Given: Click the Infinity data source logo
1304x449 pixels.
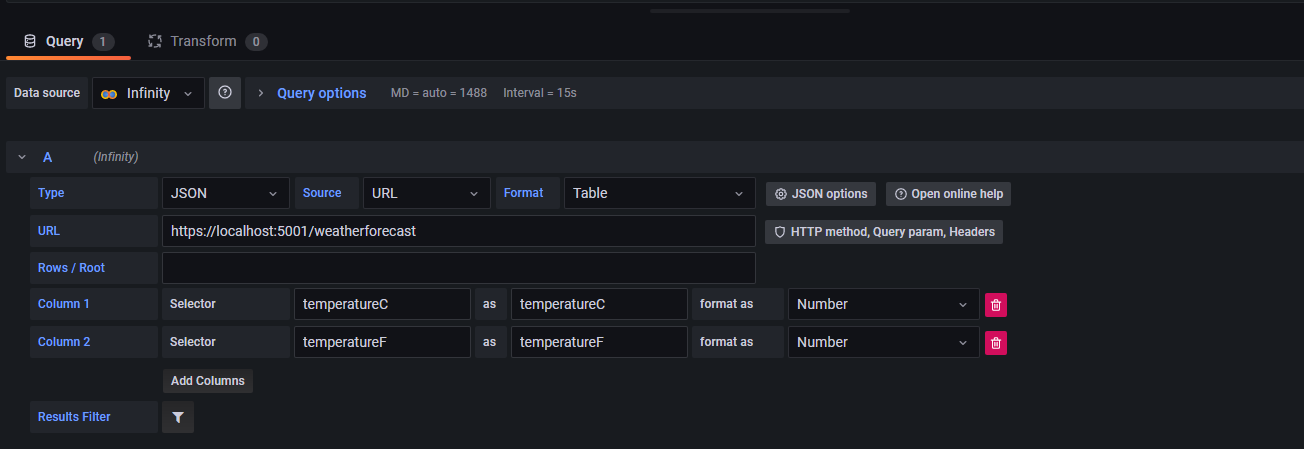Looking at the screenshot, I should (110, 93).
